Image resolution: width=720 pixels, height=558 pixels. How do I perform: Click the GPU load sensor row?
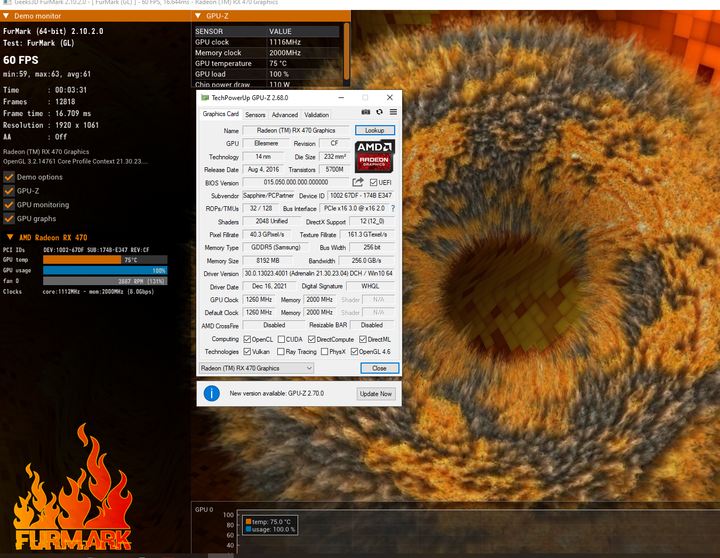267,74
